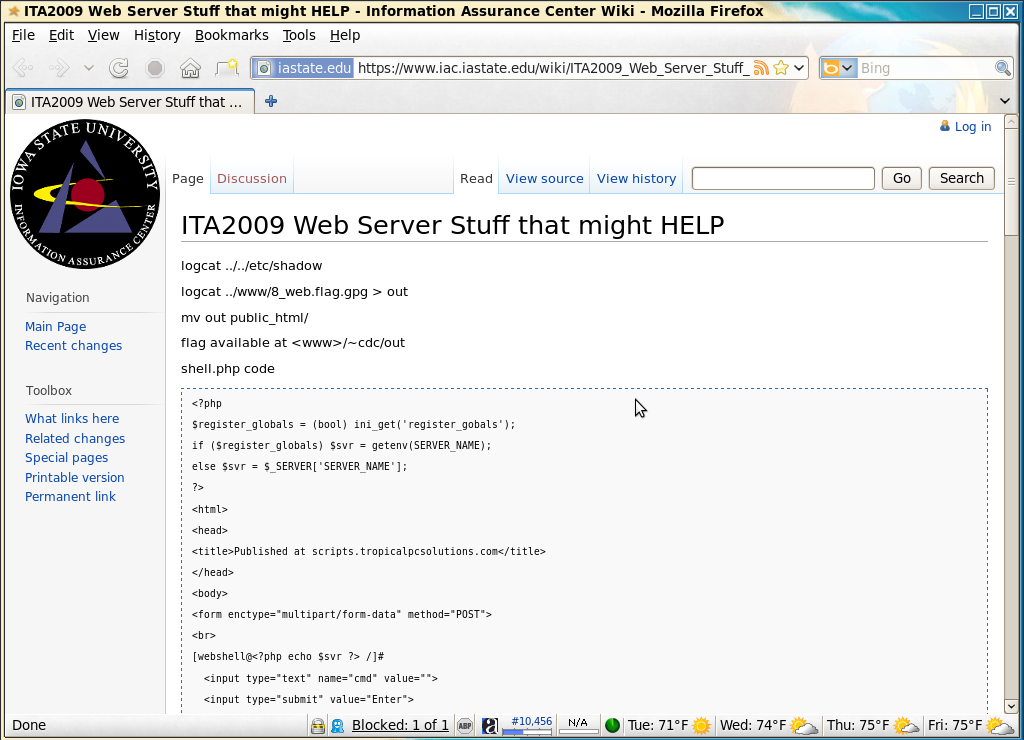Open the Help menu
This screenshot has width=1024, height=740.
(x=345, y=35)
